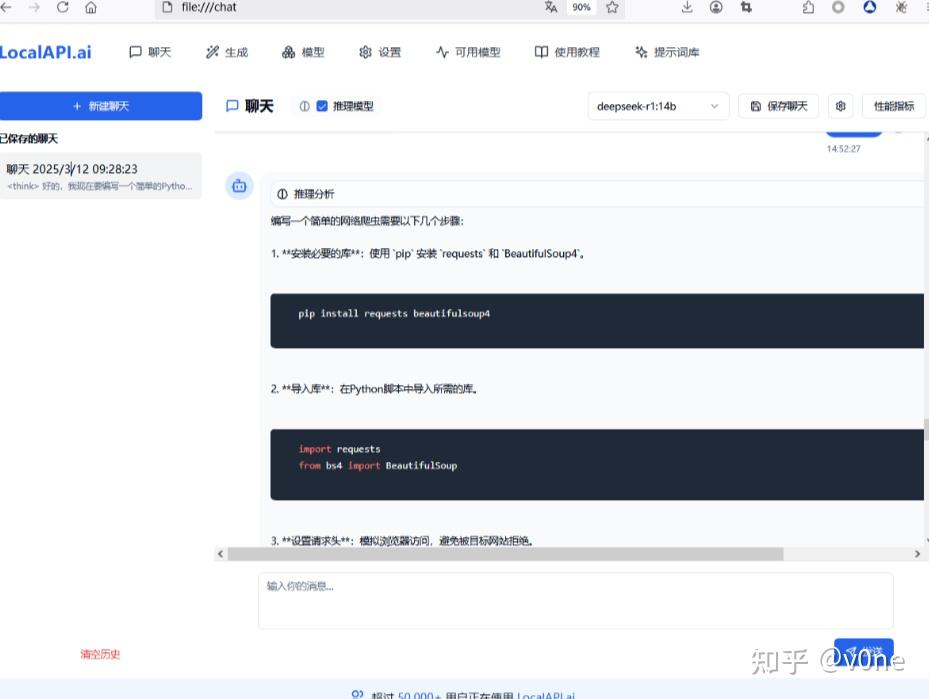Toggle the 推理模型 checkbox
Viewport: 929px width, 699px height.
(322, 106)
